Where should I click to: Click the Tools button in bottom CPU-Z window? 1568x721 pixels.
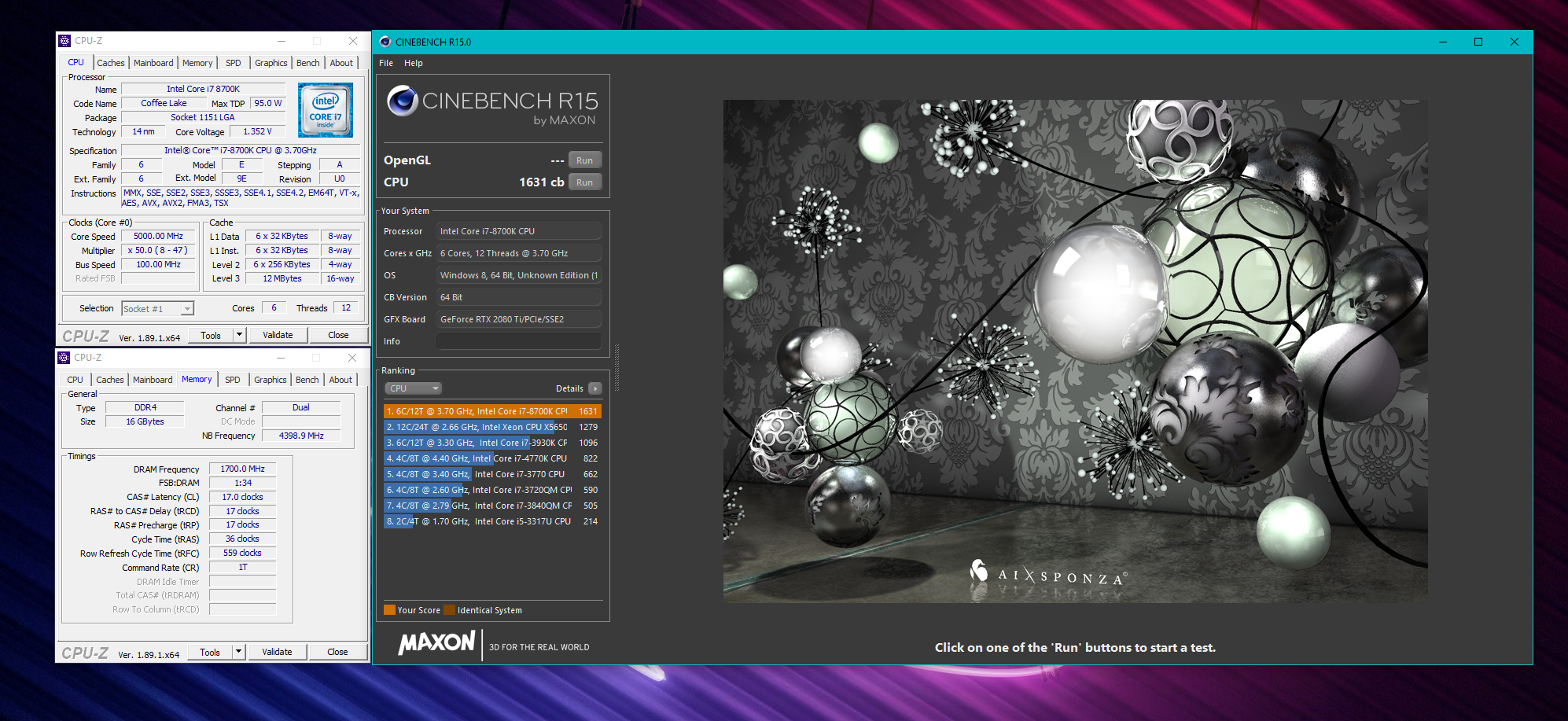[210, 652]
